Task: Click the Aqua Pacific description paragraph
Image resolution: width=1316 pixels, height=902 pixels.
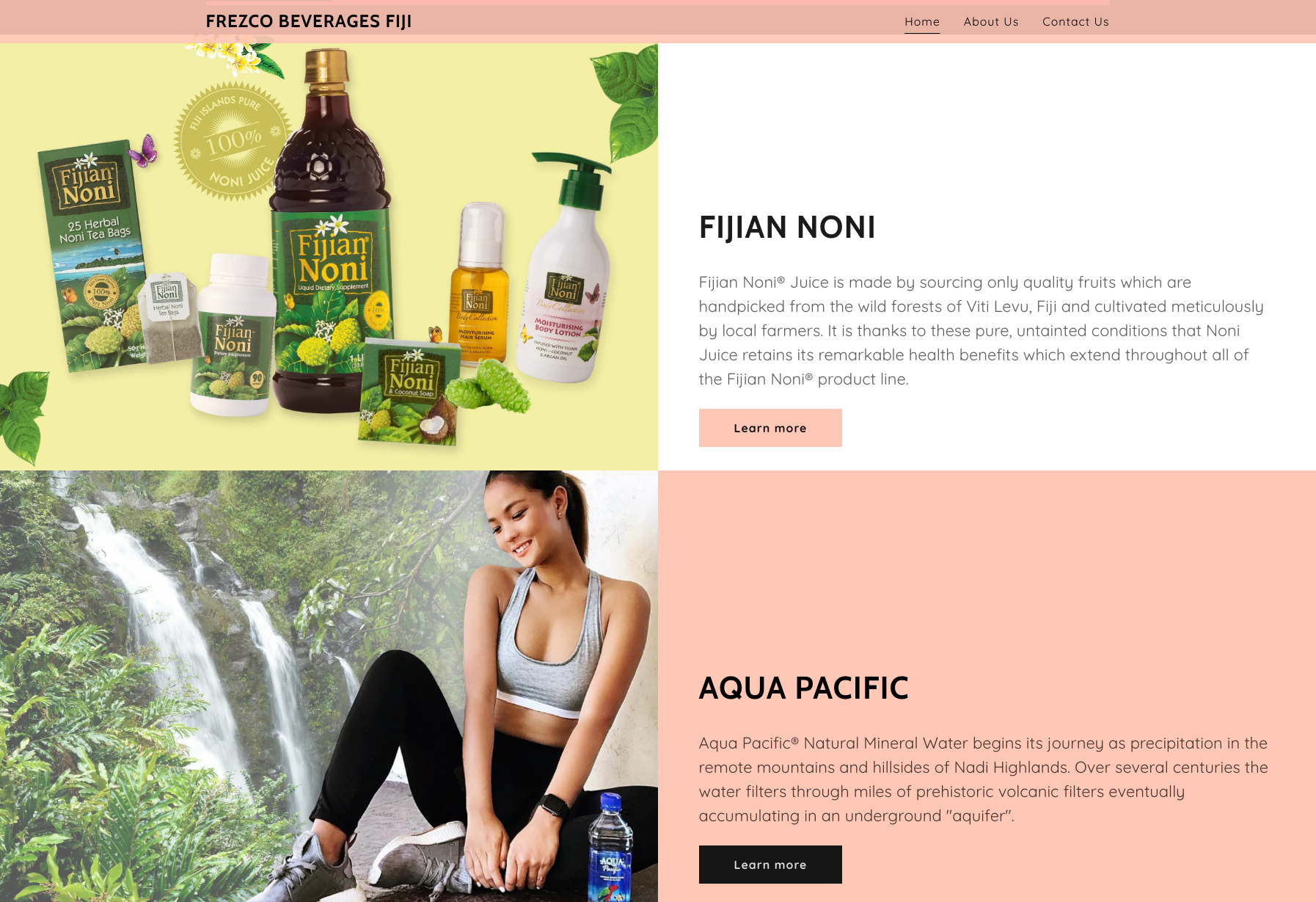Action: point(983,779)
